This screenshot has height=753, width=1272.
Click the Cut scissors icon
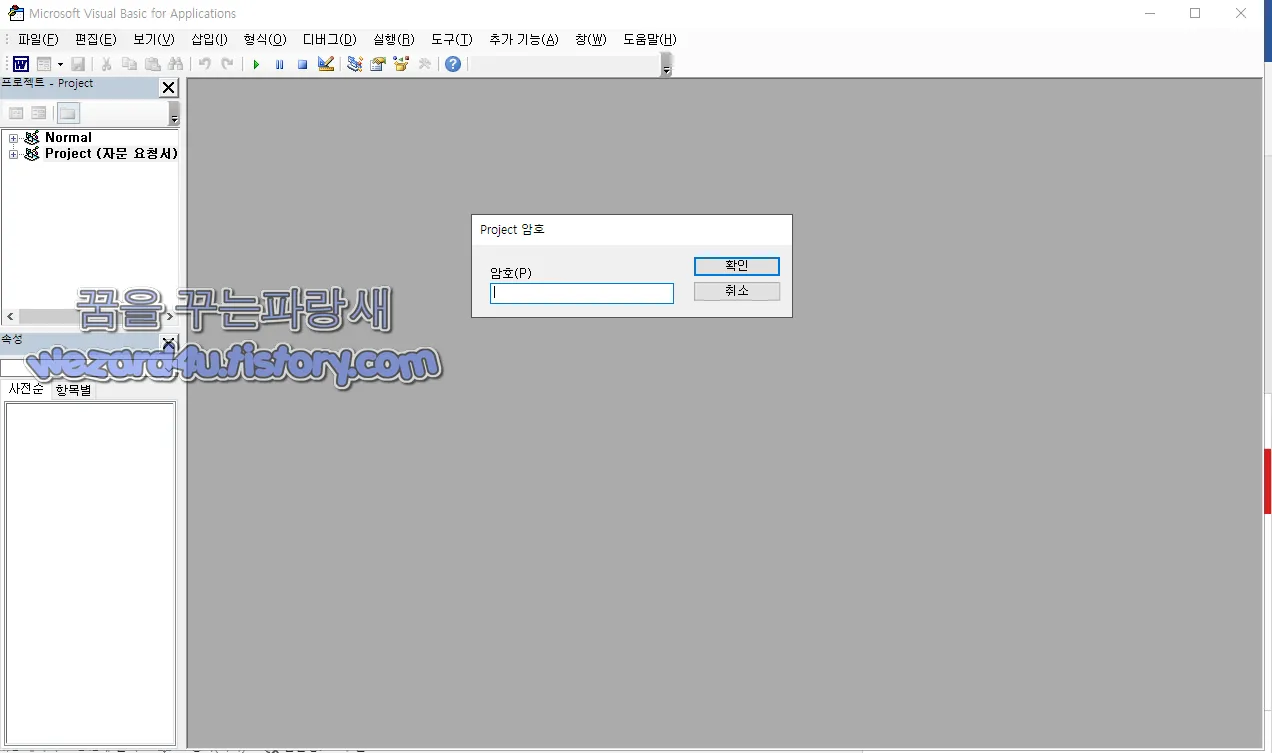(106, 64)
